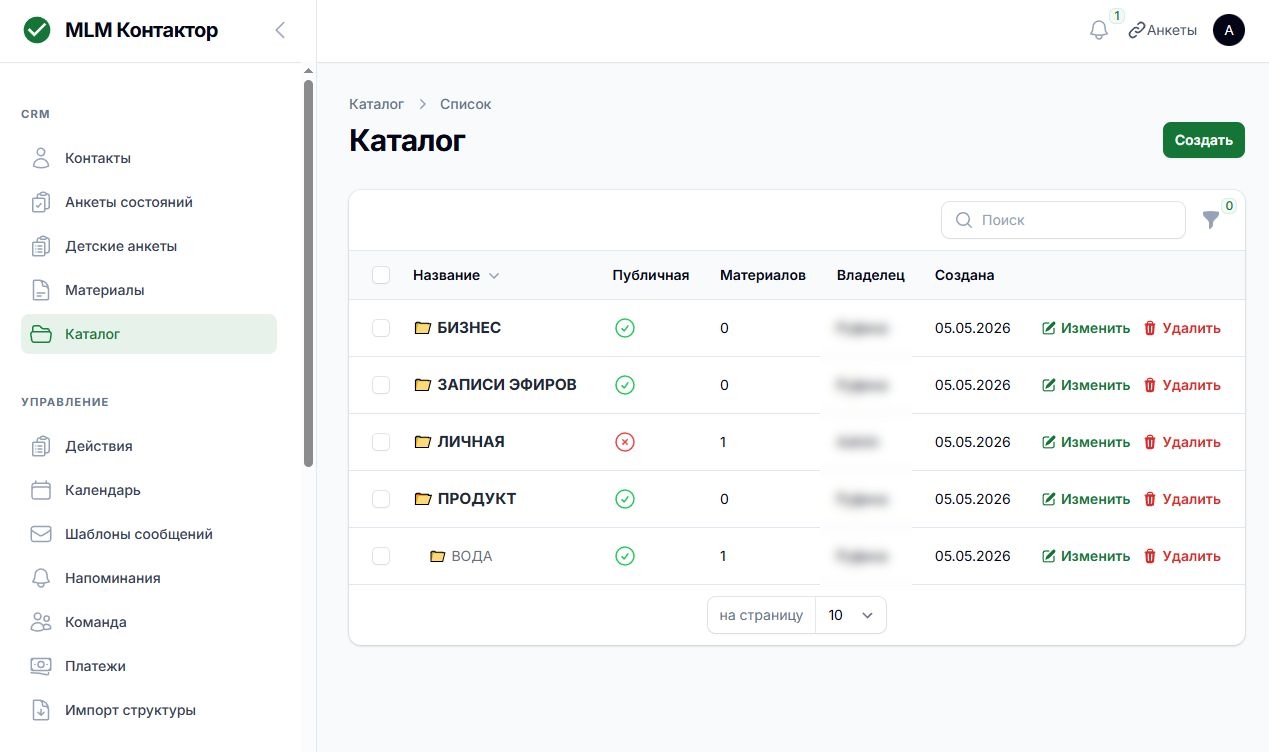Click the green public checkmark for ПРОДУКТ
1269x752 pixels.
point(625,499)
